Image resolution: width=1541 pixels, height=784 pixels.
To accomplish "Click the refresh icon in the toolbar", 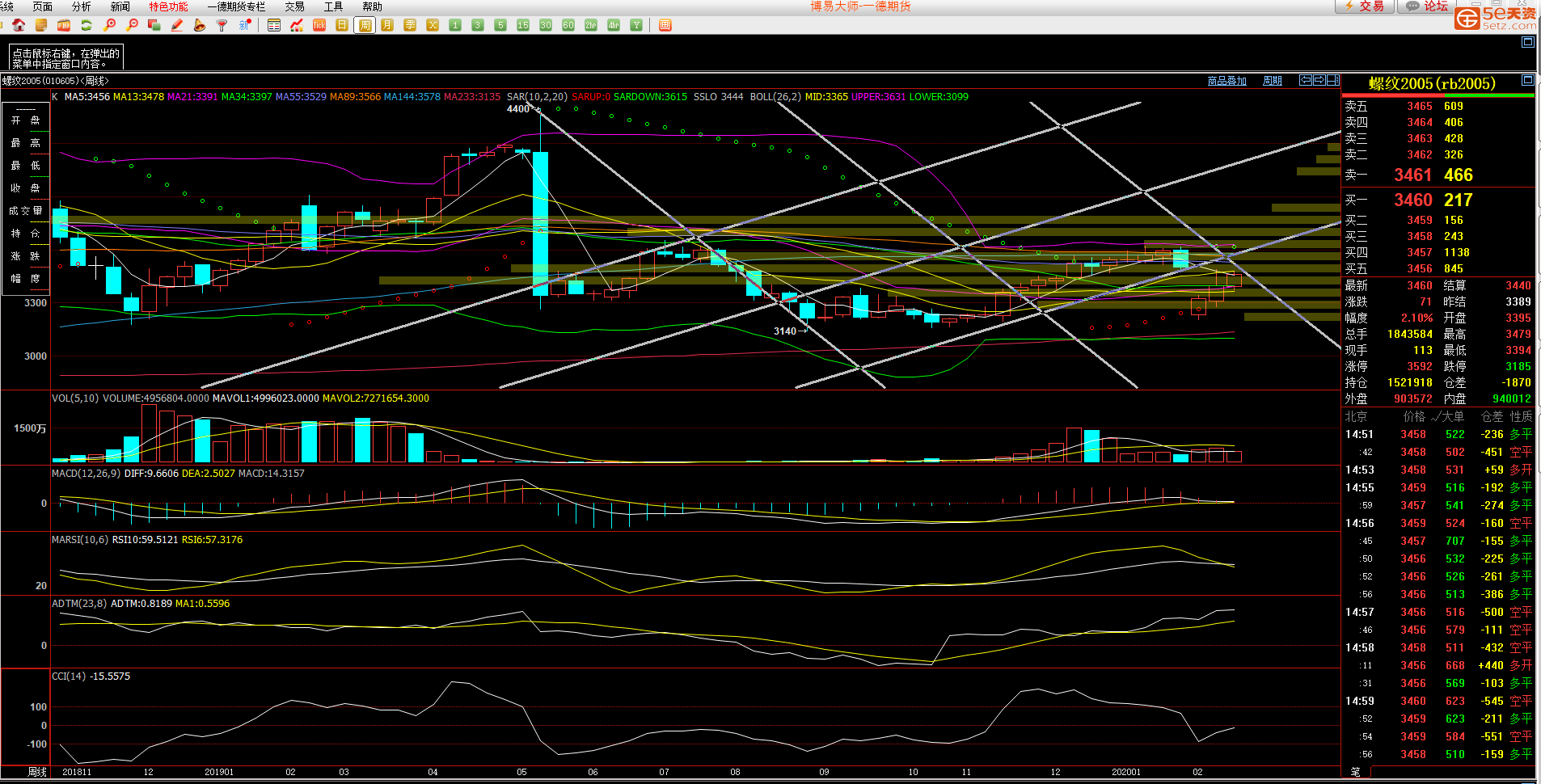I will click(87, 25).
